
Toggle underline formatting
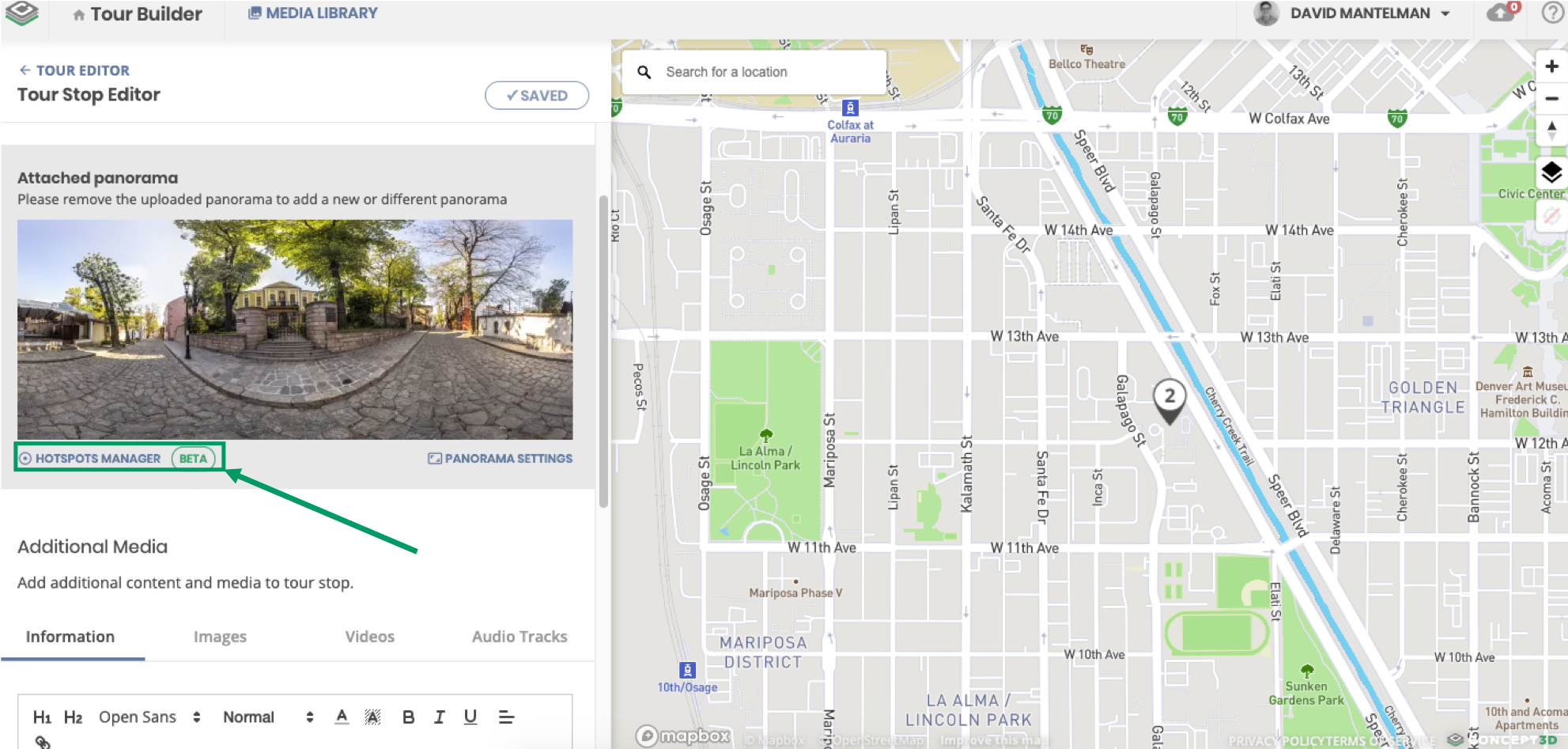[470, 717]
